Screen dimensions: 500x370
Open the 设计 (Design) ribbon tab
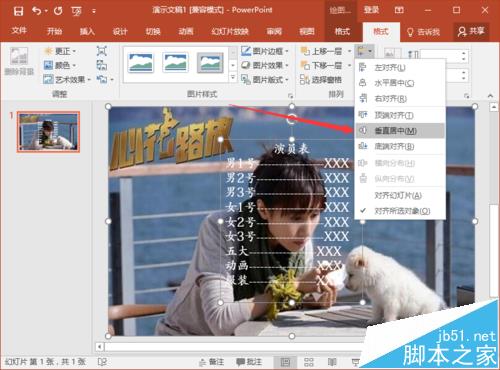(120, 32)
